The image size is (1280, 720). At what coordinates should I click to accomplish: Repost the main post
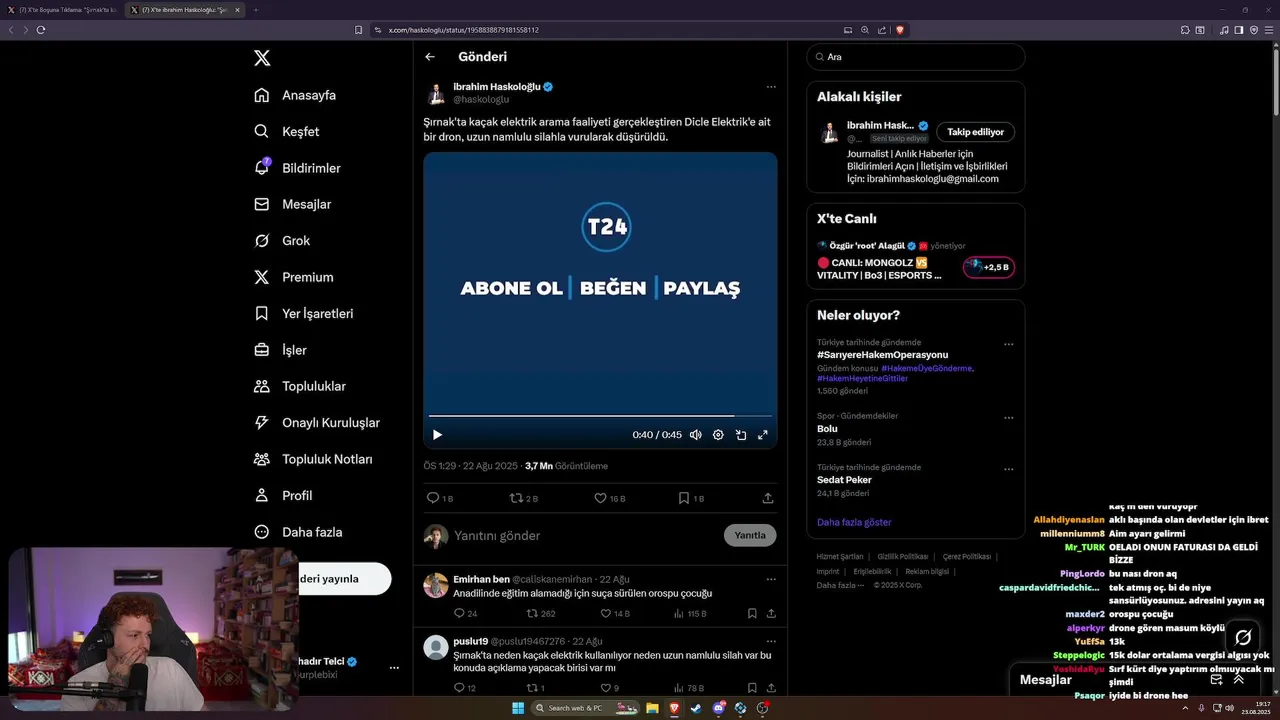click(x=524, y=498)
